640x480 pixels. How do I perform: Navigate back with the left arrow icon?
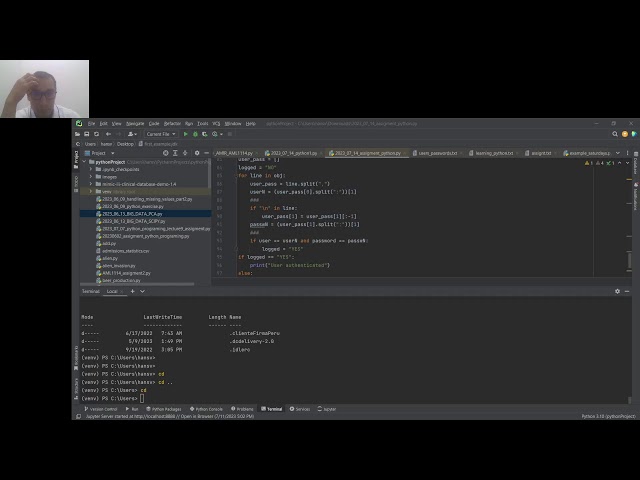108,134
